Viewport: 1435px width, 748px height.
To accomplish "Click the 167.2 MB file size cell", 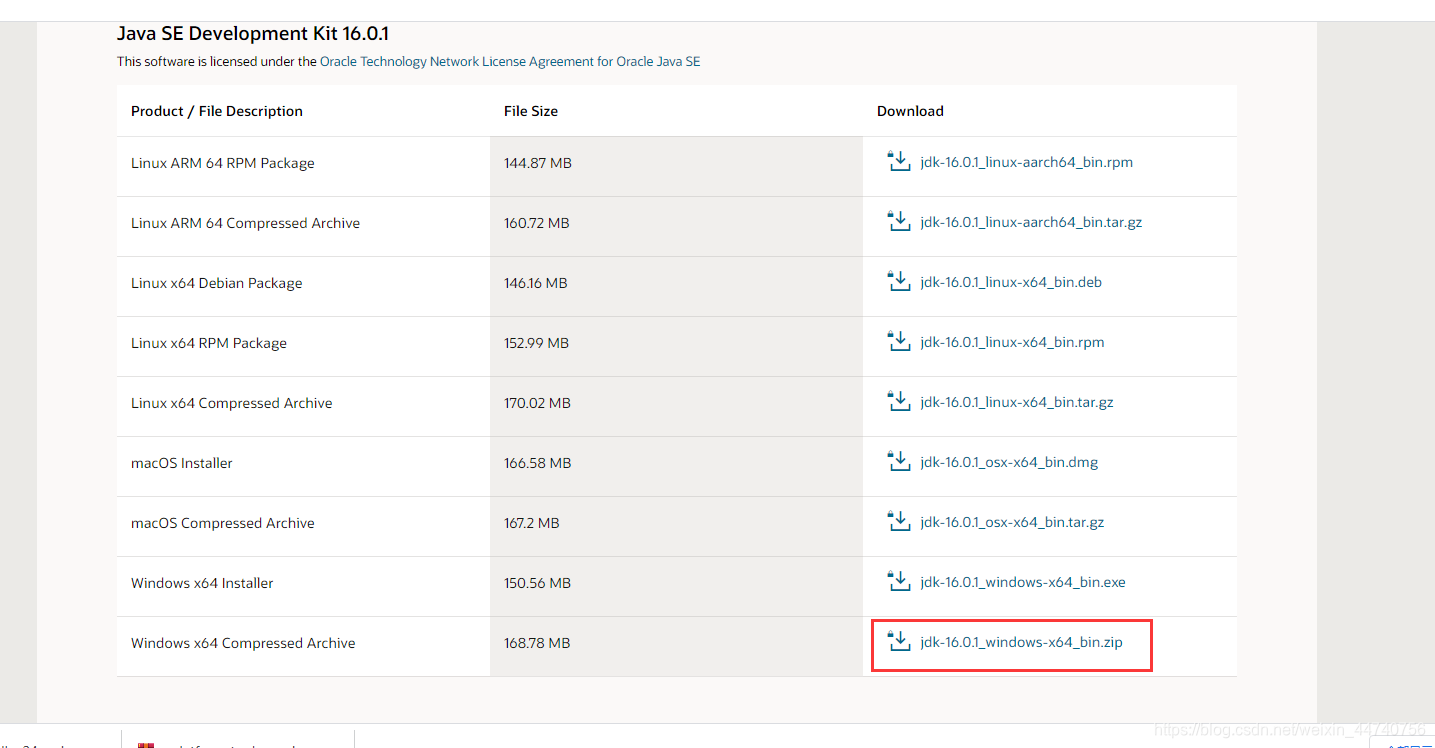I will 676,526.
